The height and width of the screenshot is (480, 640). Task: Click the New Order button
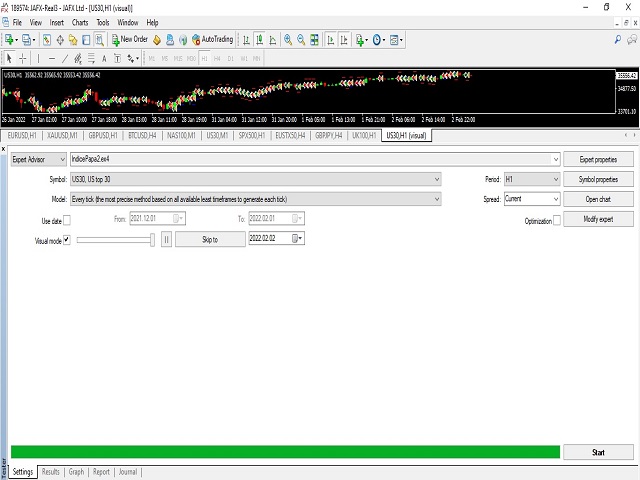(130, 40)
